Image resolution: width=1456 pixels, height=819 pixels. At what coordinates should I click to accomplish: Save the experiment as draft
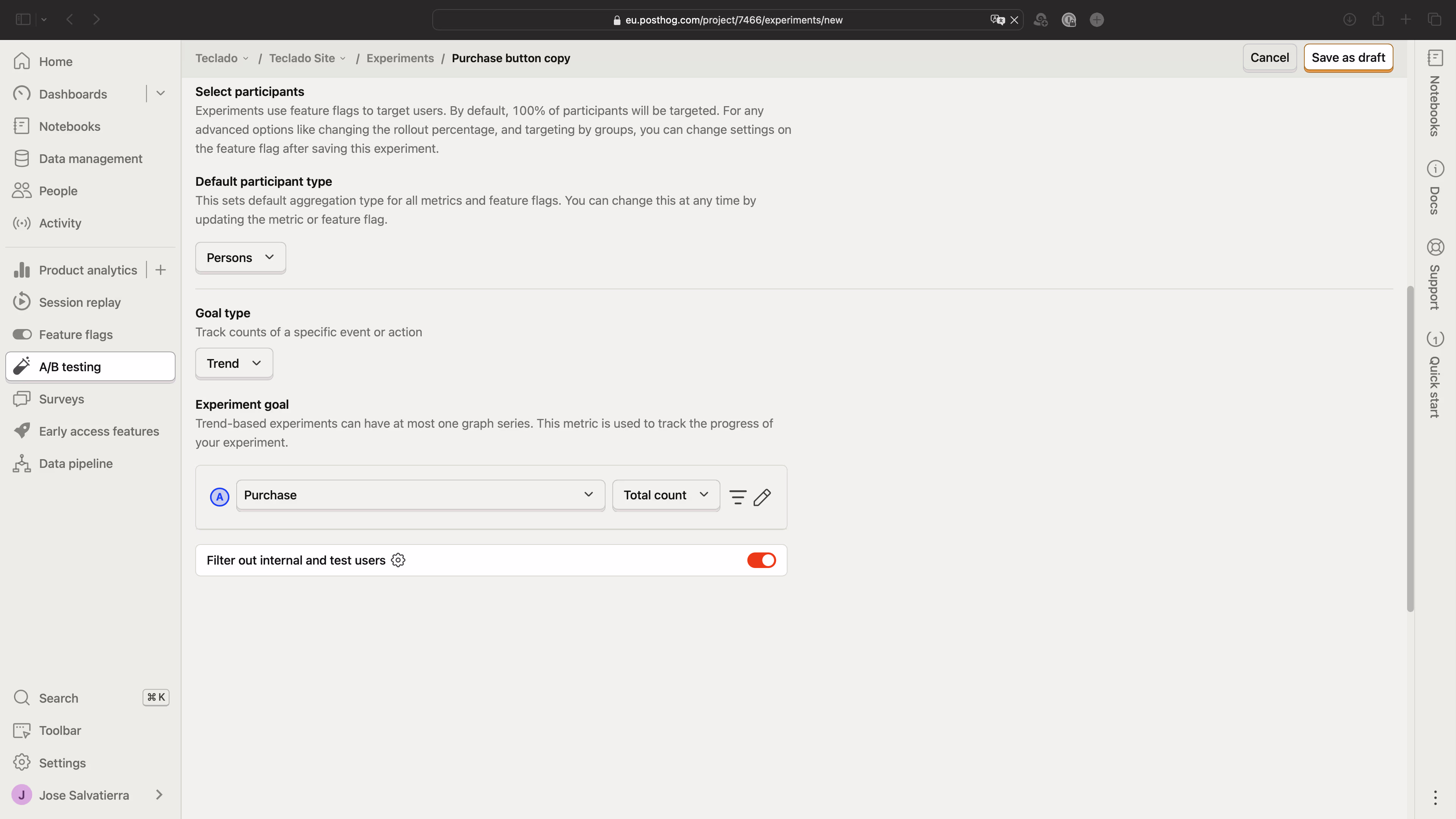1348,57
